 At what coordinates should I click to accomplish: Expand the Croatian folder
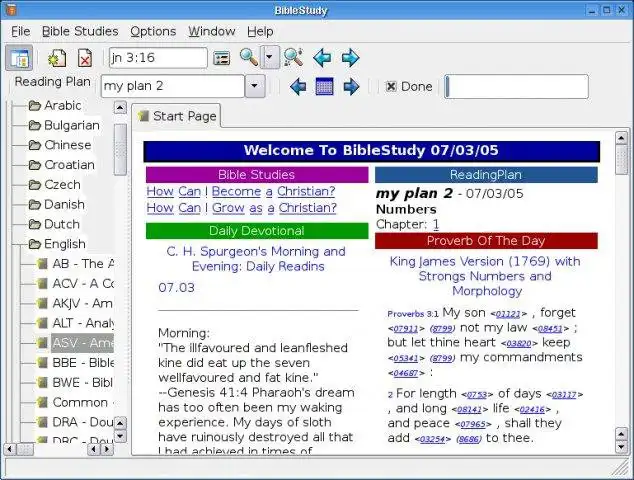tap(61, 165)
